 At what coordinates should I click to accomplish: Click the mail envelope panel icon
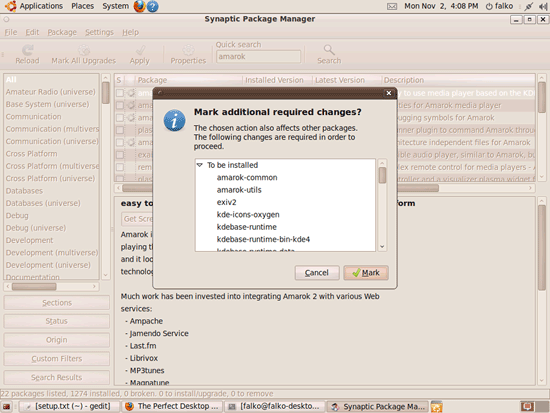click(x=392, y=6)
